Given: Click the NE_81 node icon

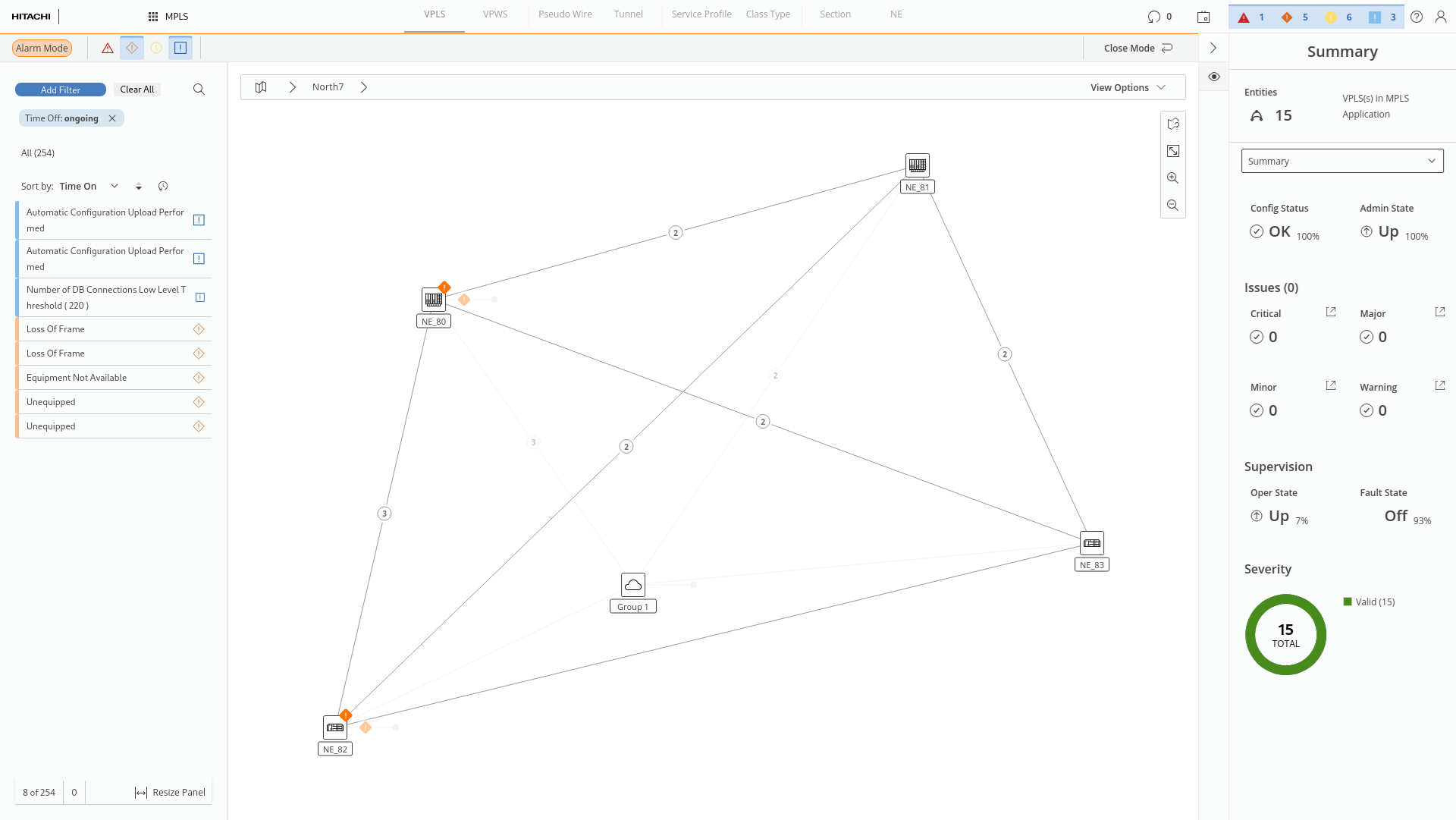Looking at the screenshot, I should 918,165.
